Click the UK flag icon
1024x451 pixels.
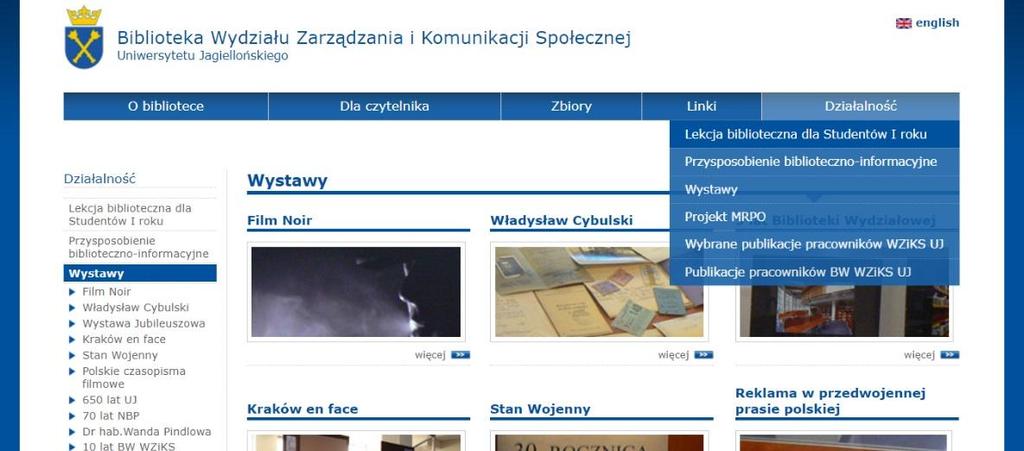coord(903,23)
